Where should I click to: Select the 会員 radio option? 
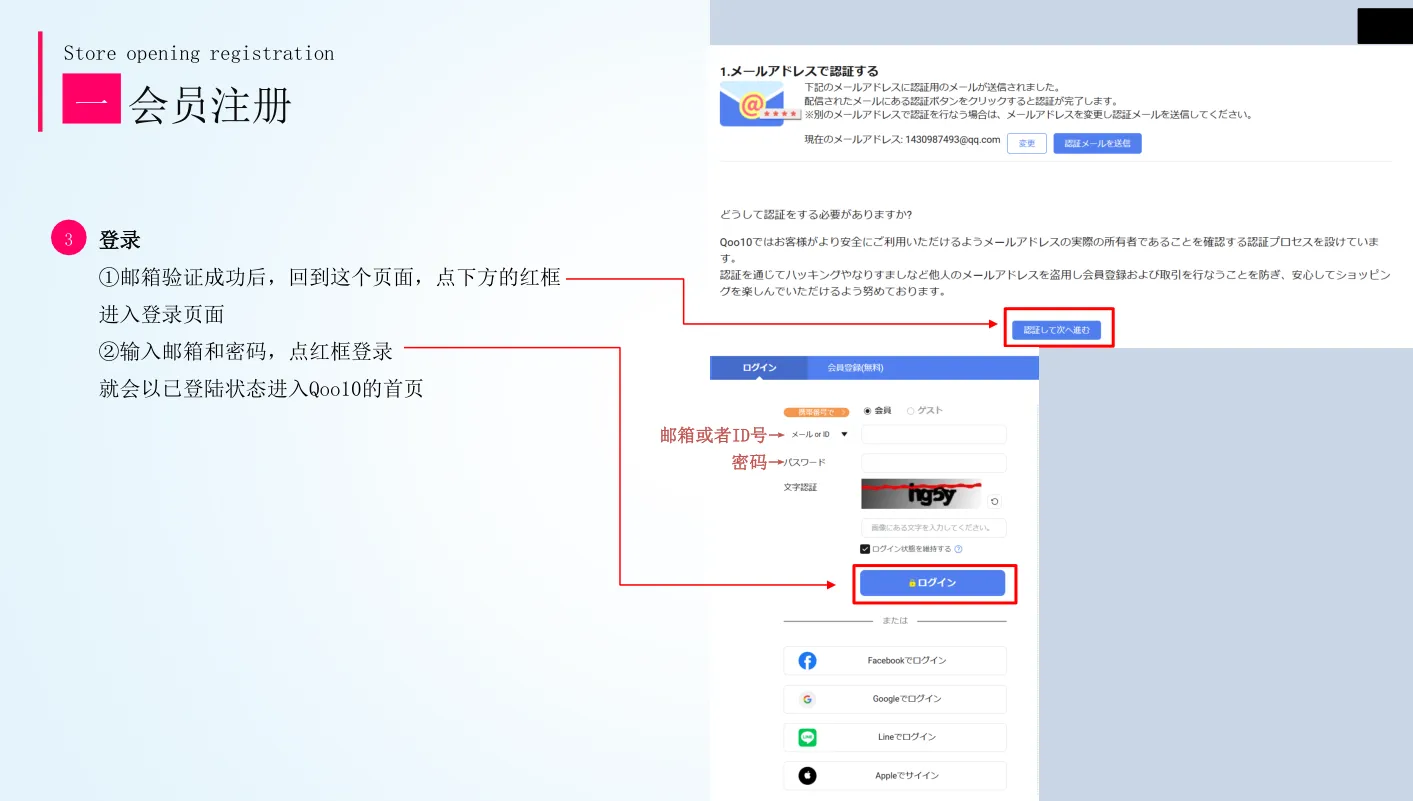[867, 411]
